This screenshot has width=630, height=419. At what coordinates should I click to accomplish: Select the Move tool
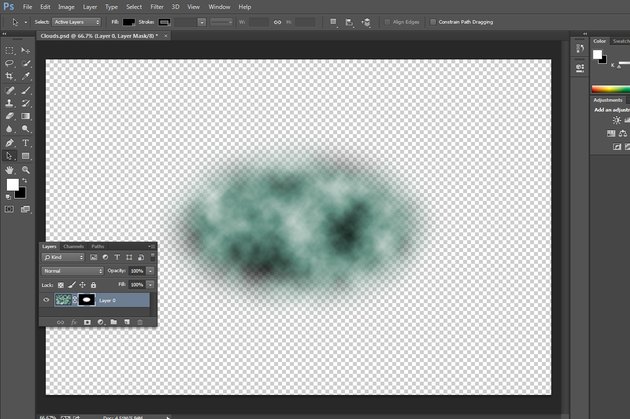(x=26, y=50)
